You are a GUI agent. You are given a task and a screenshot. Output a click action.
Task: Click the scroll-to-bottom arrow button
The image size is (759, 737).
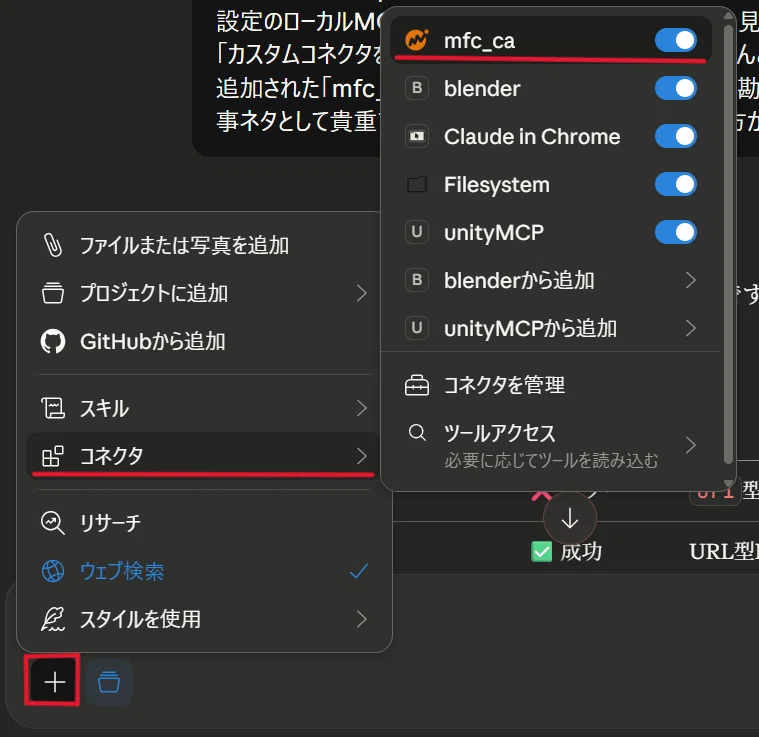(x=570, y=518)
